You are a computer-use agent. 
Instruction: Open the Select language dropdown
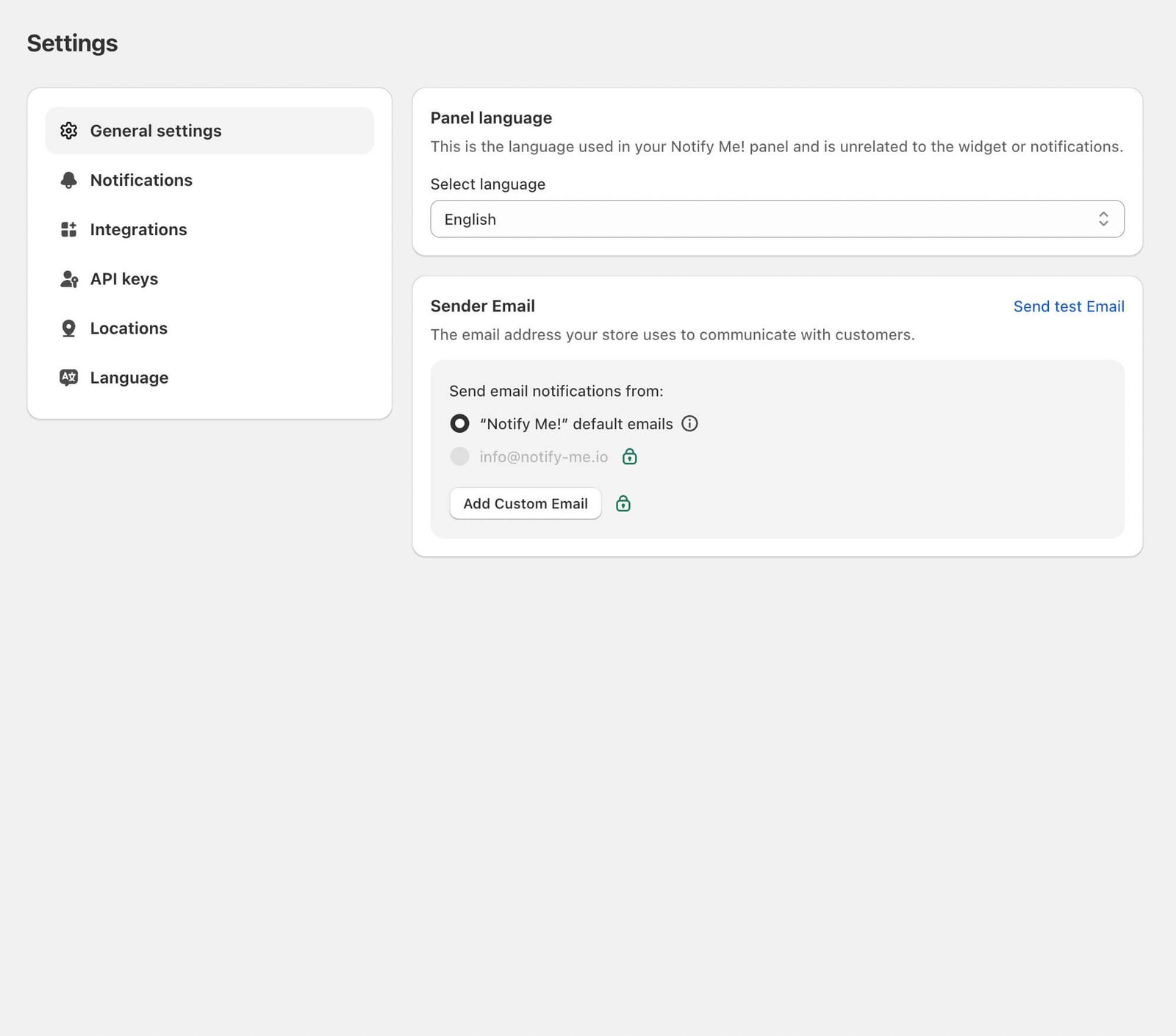(777, 219)
